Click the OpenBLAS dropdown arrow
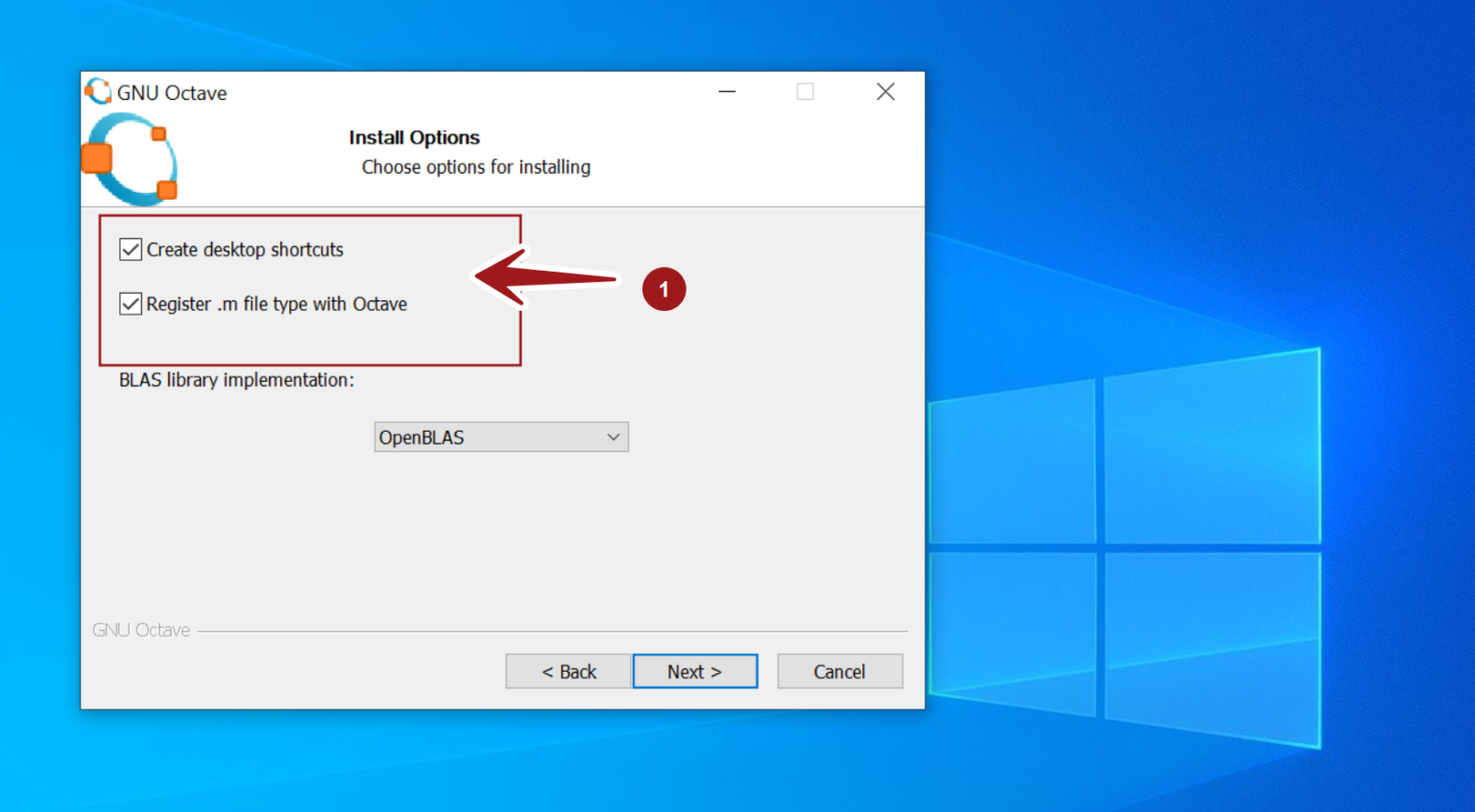 [x=613, y=437]
